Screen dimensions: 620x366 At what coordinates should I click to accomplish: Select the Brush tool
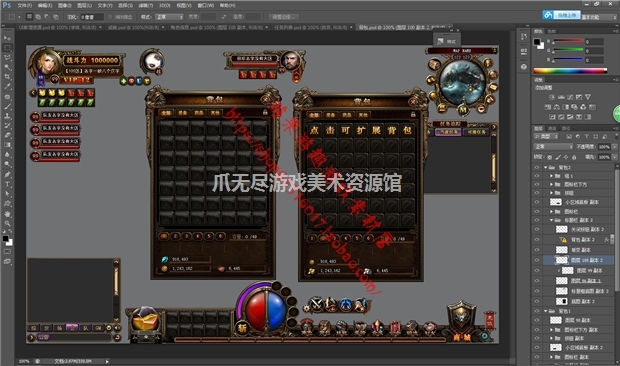coord(7,106)
